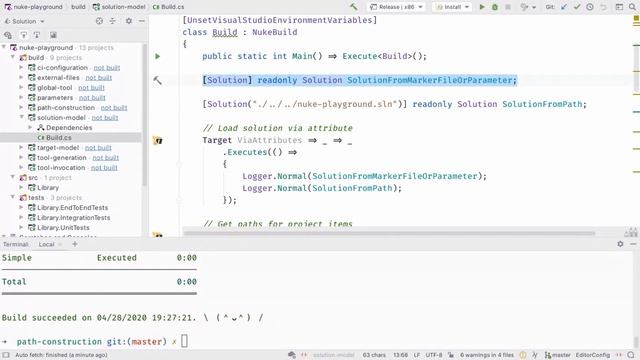Expand the Library.UnitTests project

(x=21, y=227)
